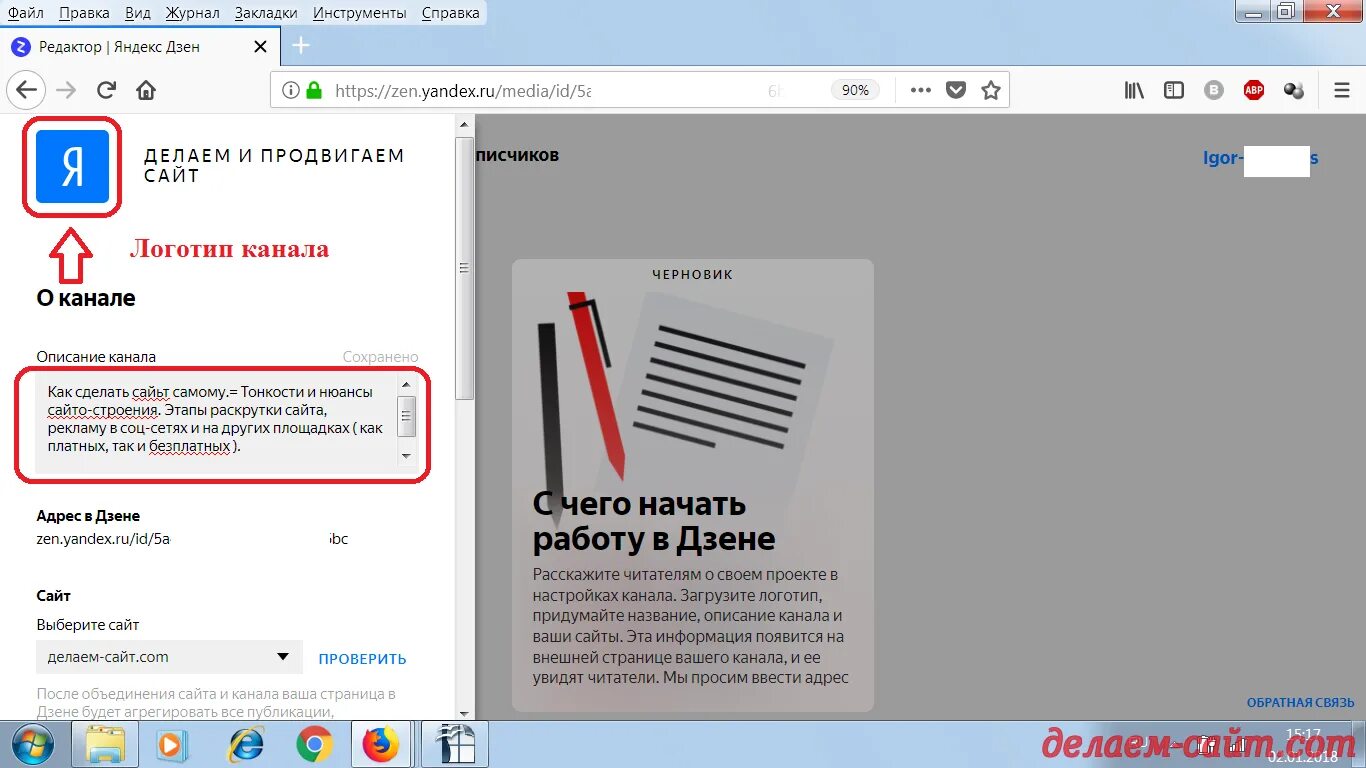Close the Яндекс Дзен editor tab
This screenshot has width=1366, height=768.
coord(261,46)
